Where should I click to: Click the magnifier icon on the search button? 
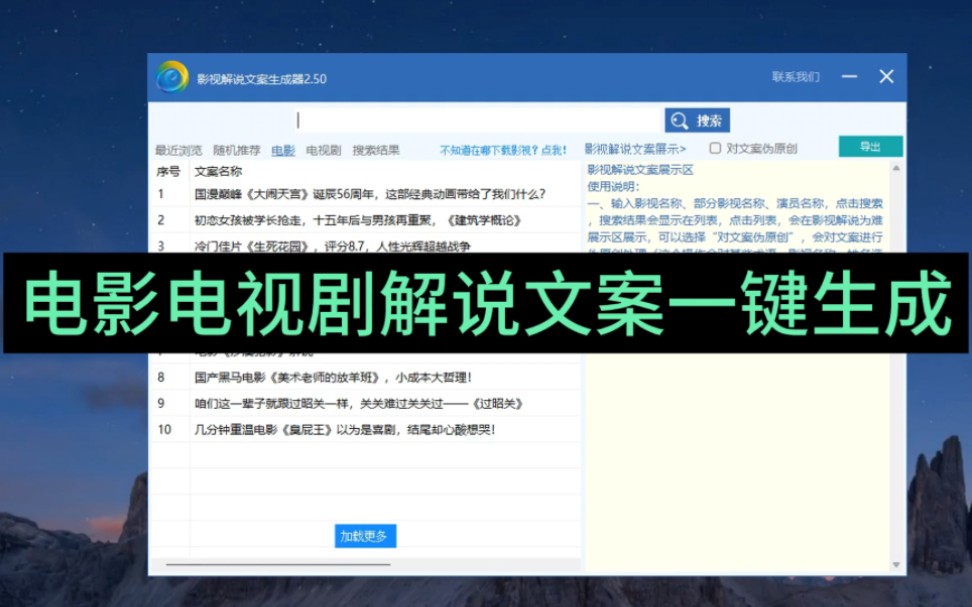click(678, 119)
